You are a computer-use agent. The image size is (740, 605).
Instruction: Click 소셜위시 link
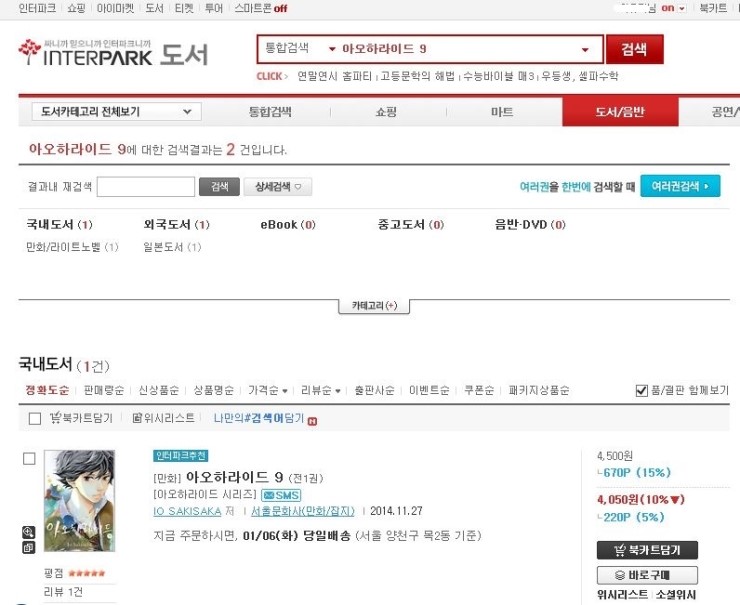tap(676, 595)
